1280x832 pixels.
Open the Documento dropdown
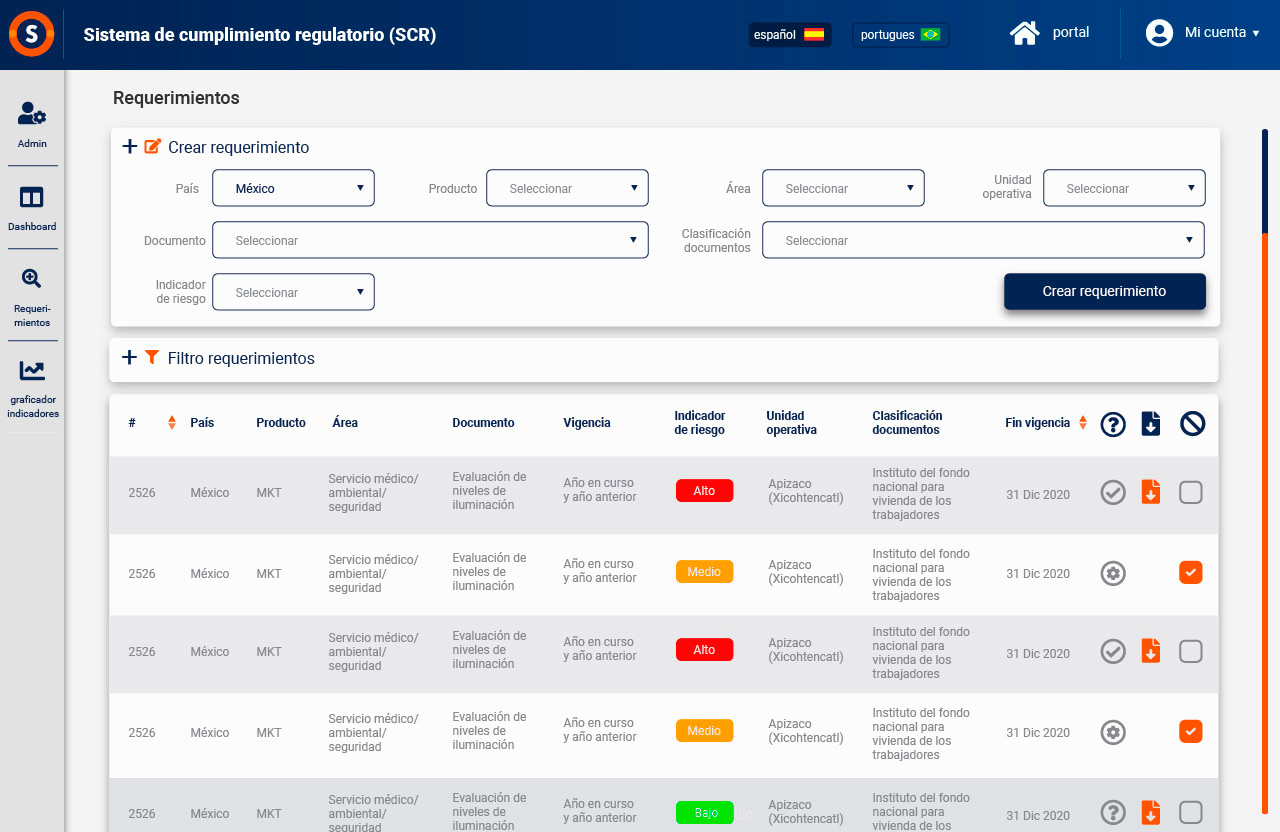click(430, 240)
